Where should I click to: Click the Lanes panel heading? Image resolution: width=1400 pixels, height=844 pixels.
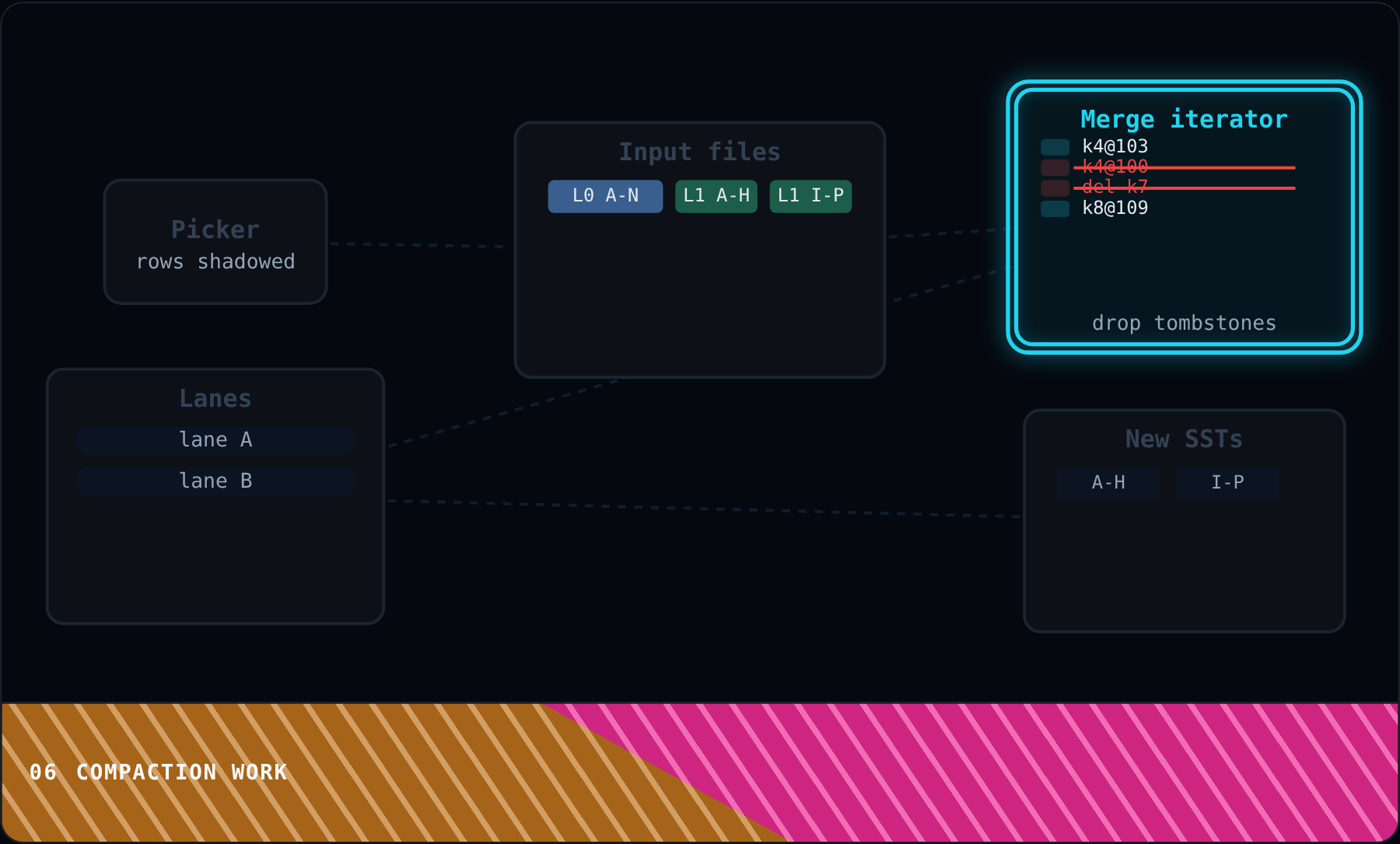(215, 398)
